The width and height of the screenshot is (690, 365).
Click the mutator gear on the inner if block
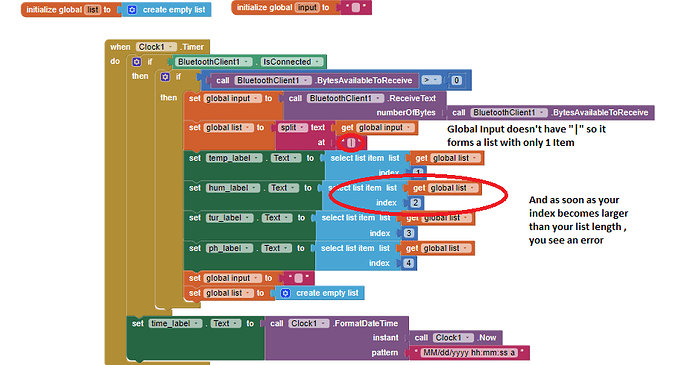pyautogui.click(x=165, y=77)
